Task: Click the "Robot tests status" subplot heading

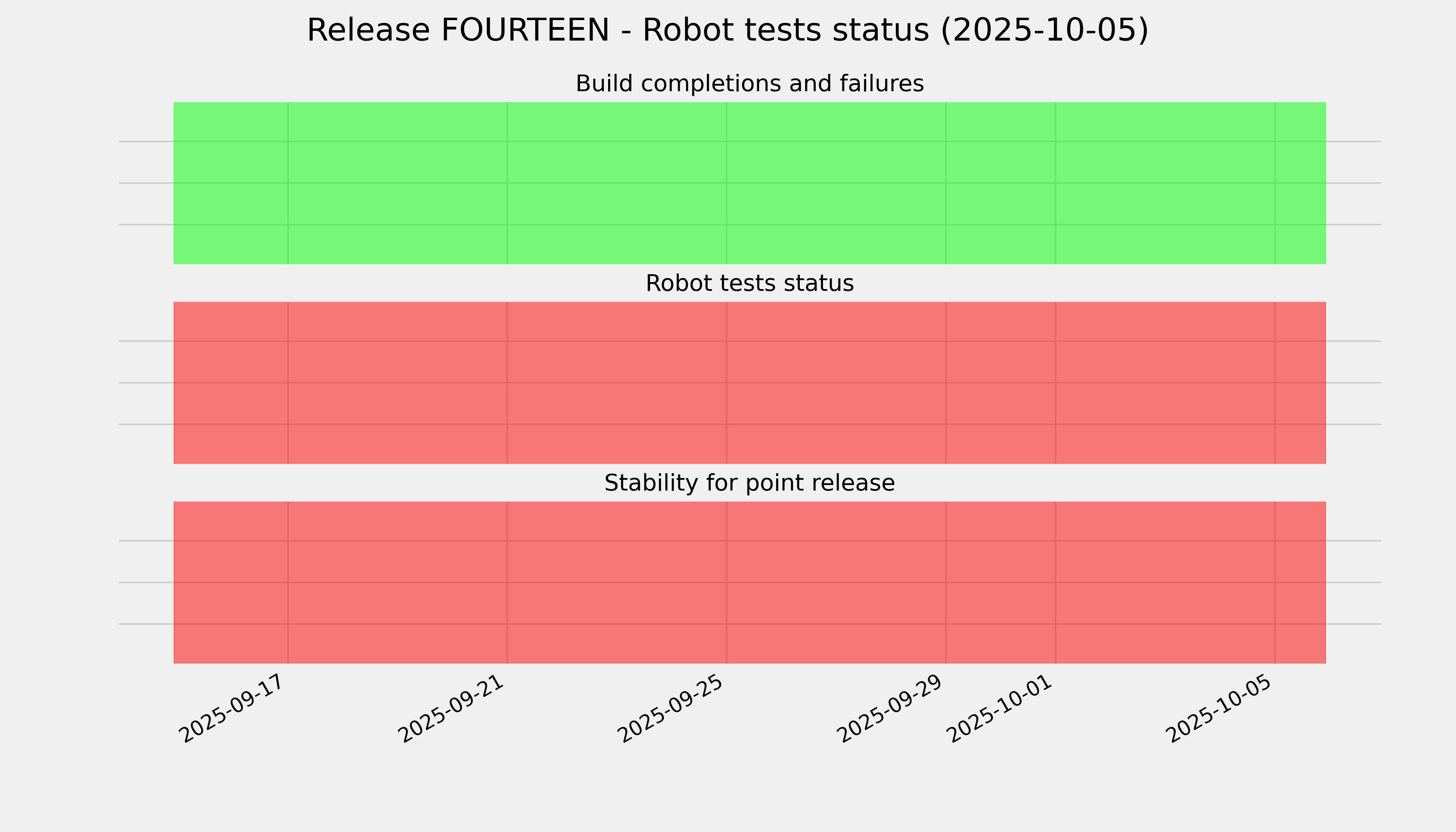Action: pyautogui.click(x=749, y=284)
